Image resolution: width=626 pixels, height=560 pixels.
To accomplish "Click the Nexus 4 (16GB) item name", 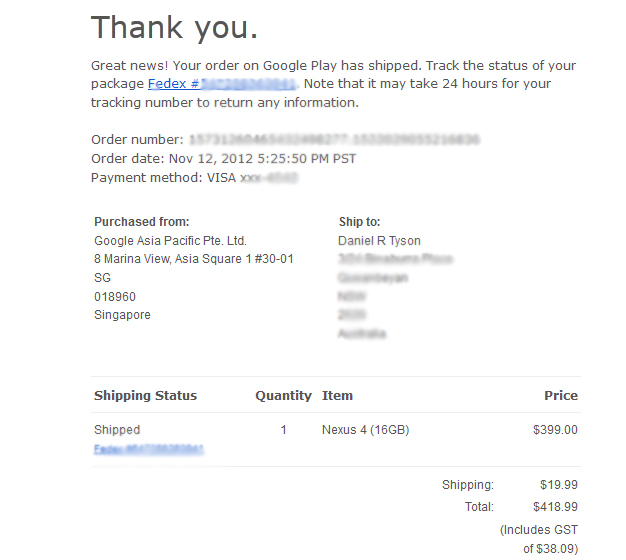I will (366, 430).
